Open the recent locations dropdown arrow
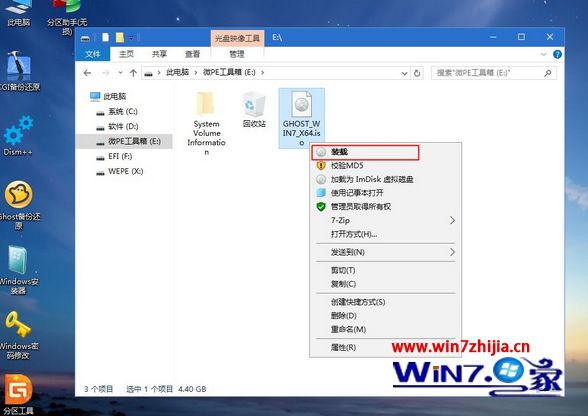 [120, 73]
